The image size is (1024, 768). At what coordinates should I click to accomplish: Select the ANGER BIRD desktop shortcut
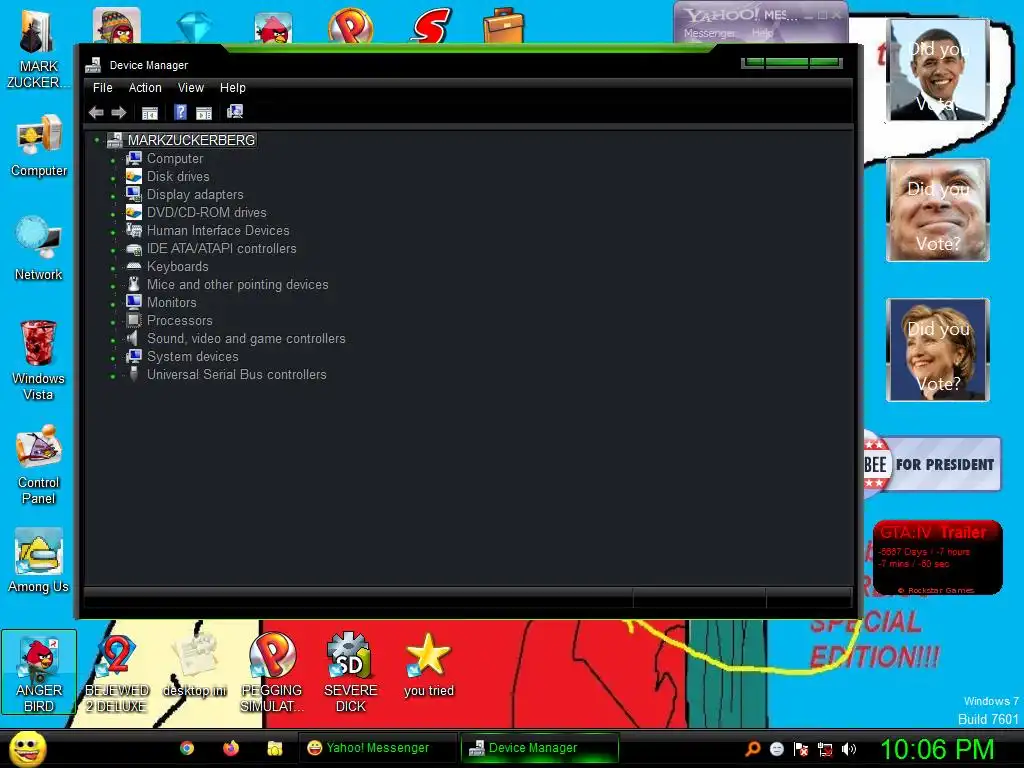[39, 672]
